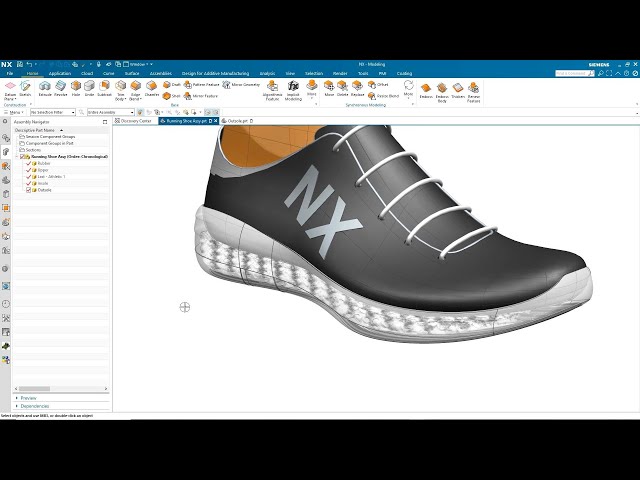
Task: Toggle visibility of Outsole component
Action: pos(29,190)
